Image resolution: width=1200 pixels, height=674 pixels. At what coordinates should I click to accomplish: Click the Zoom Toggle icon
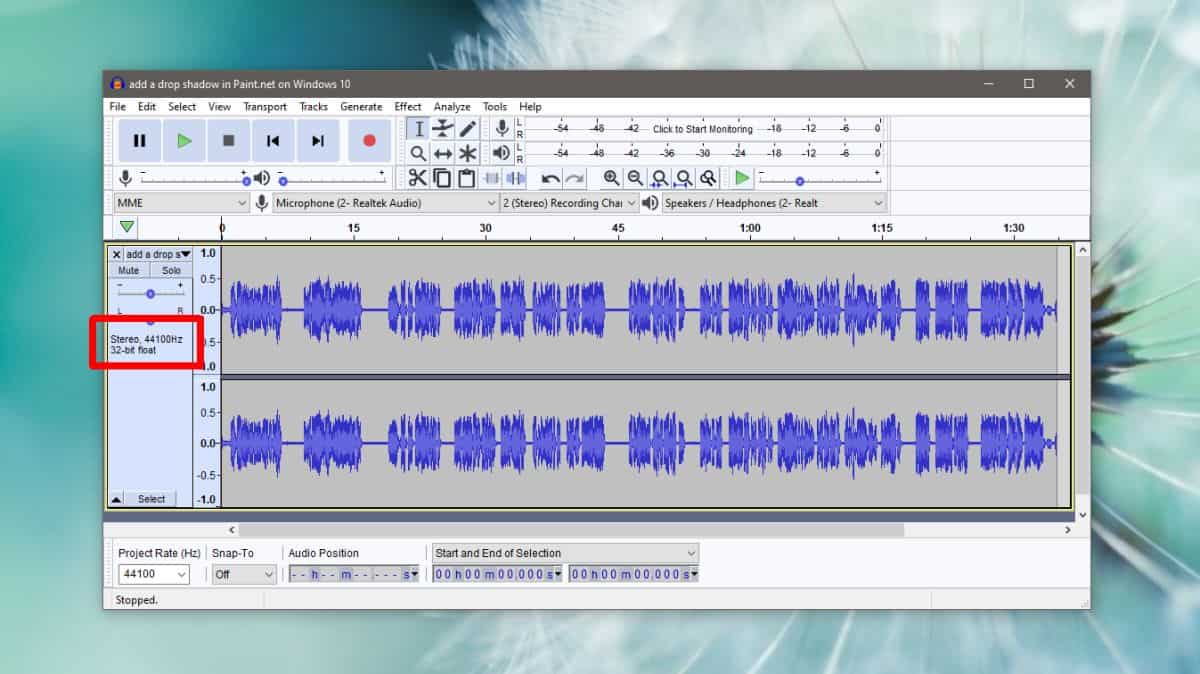[x=707, y=178]
